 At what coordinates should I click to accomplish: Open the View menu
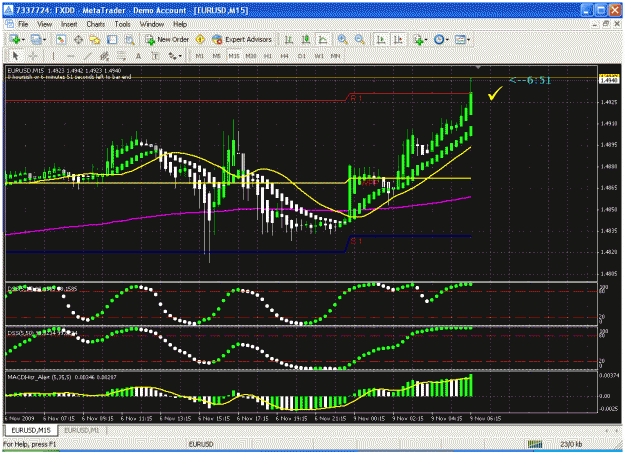coord(45,24)
